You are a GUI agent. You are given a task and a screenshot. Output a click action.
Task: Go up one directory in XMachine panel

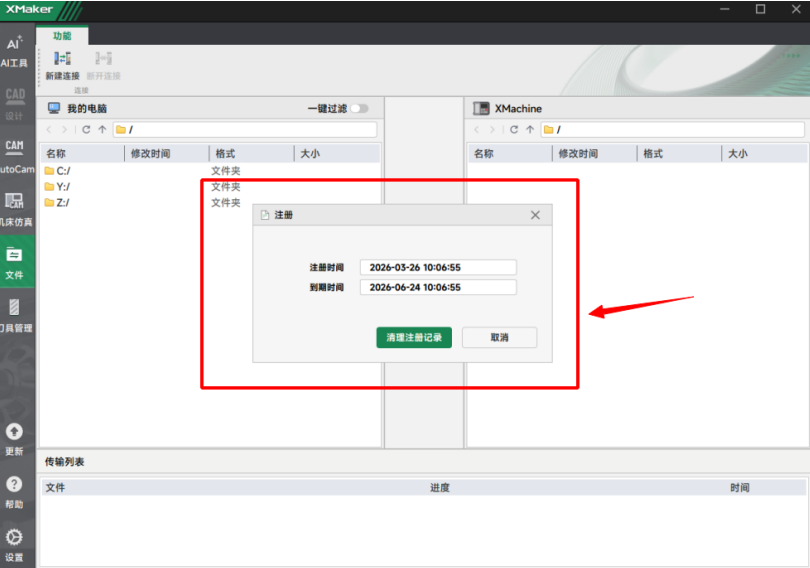(529, 130)
